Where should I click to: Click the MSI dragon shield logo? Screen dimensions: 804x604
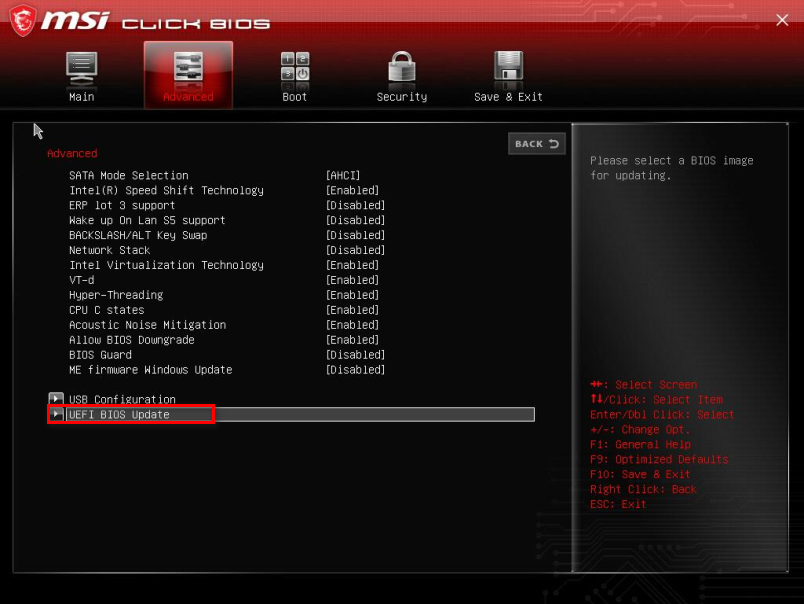[25, 18]
